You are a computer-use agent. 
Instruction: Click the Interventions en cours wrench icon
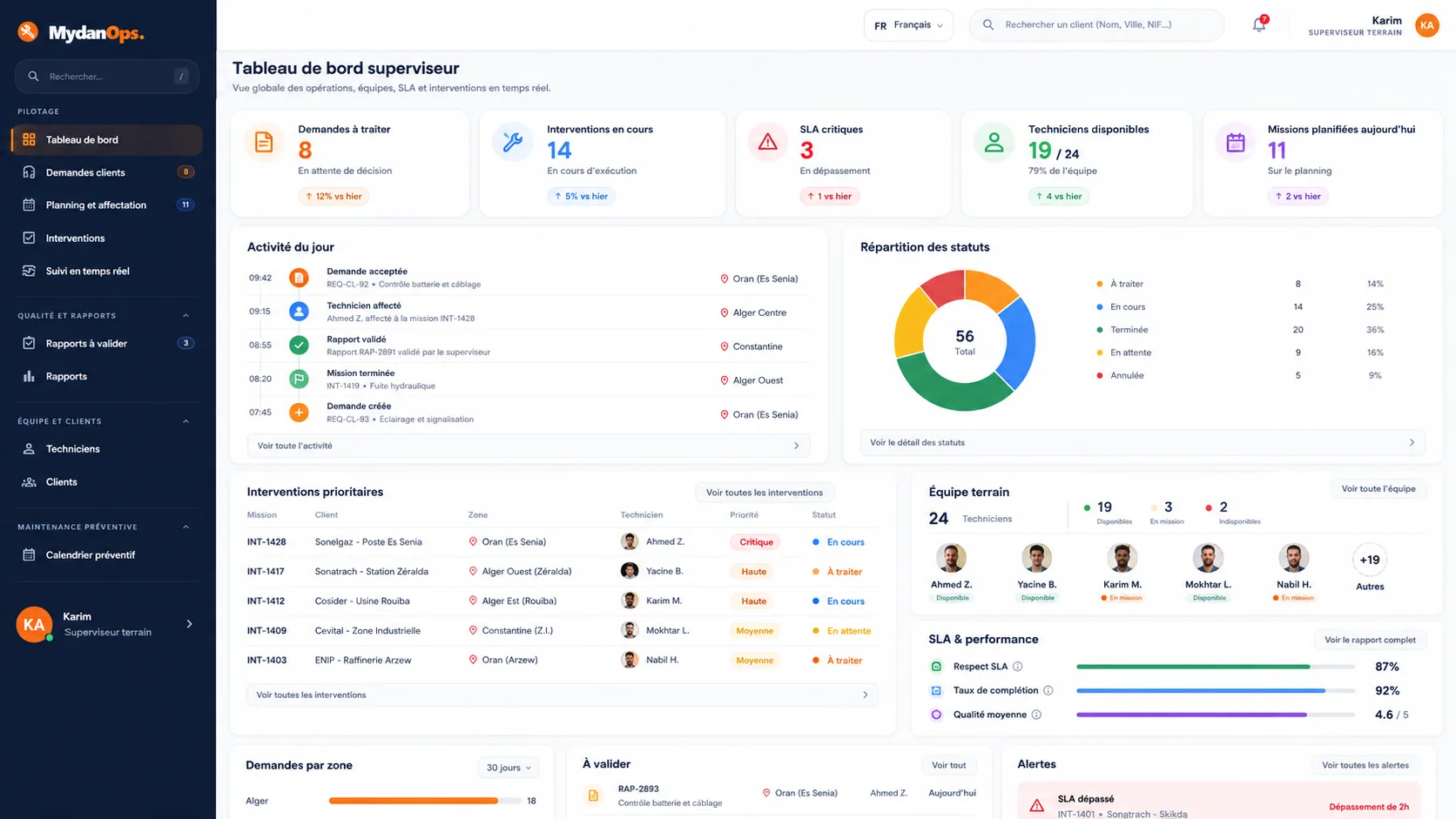[512, 142]
